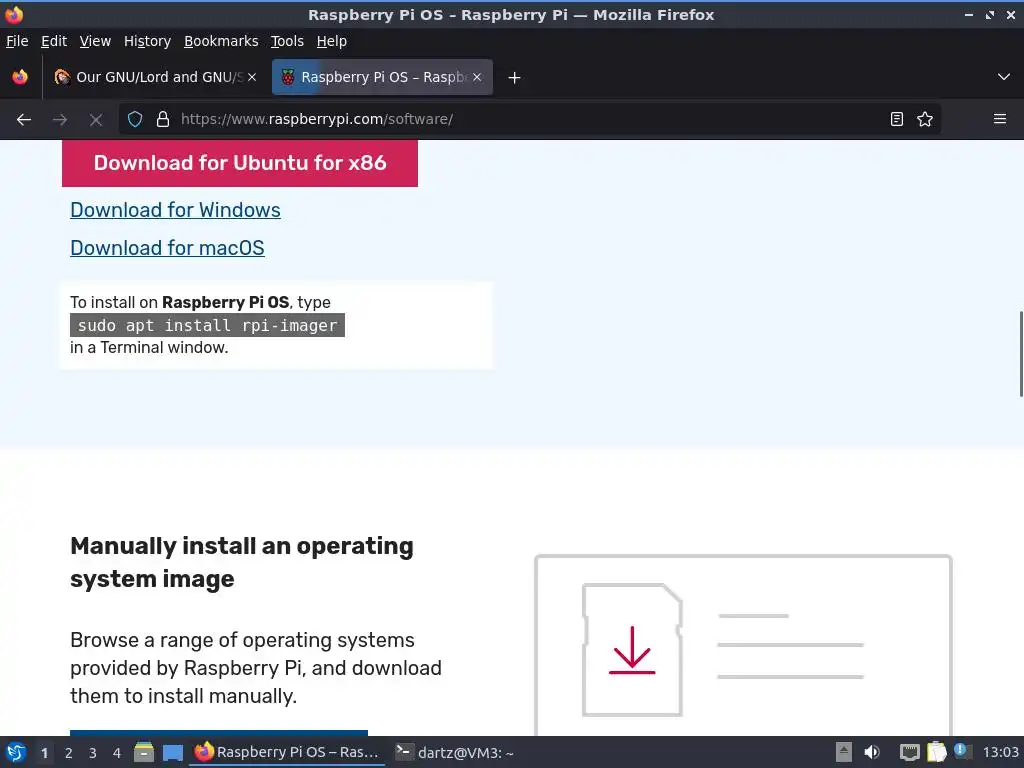Screen dimensions: 1024x768
Task: Click the URL address field
Action: [x=529, y=119]
